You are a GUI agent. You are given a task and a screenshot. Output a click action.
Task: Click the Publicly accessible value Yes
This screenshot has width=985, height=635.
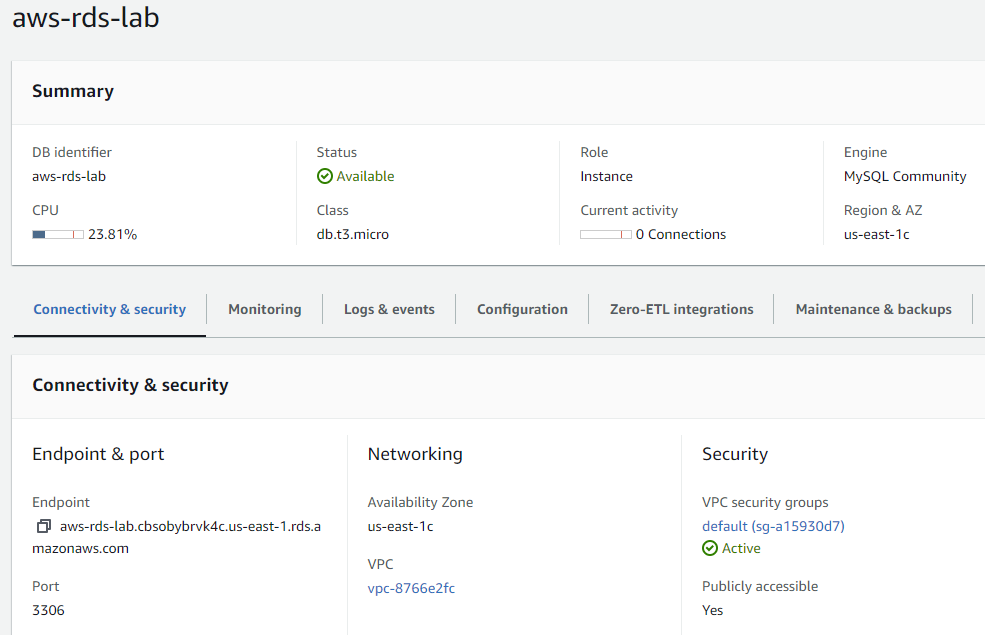coord(712,610)
